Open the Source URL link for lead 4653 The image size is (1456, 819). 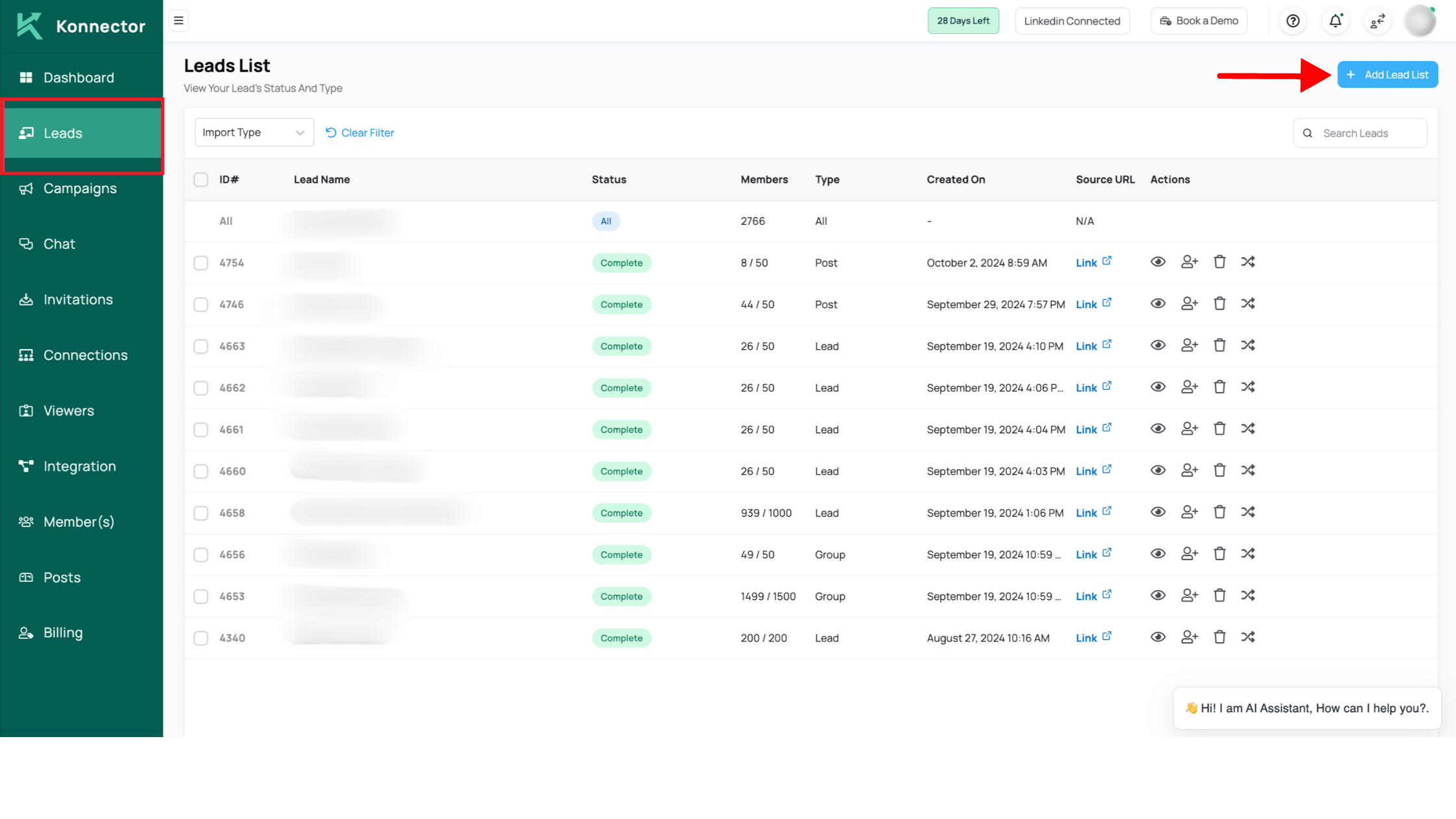[1092, 595]
